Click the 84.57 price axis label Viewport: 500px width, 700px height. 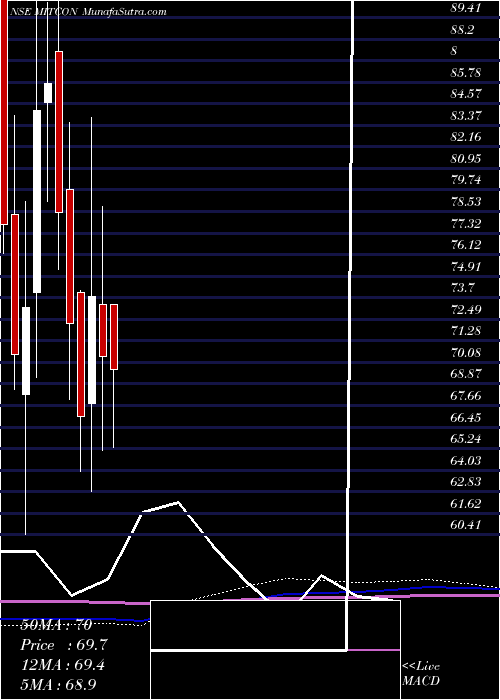tap(466, 94)
